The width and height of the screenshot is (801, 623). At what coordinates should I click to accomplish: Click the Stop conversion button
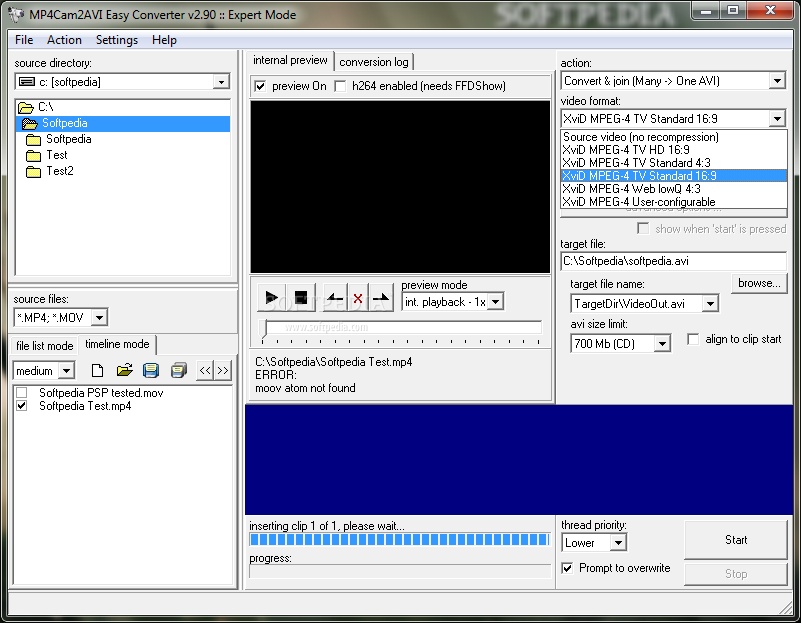pyautogui.click(x=736, y=574)
